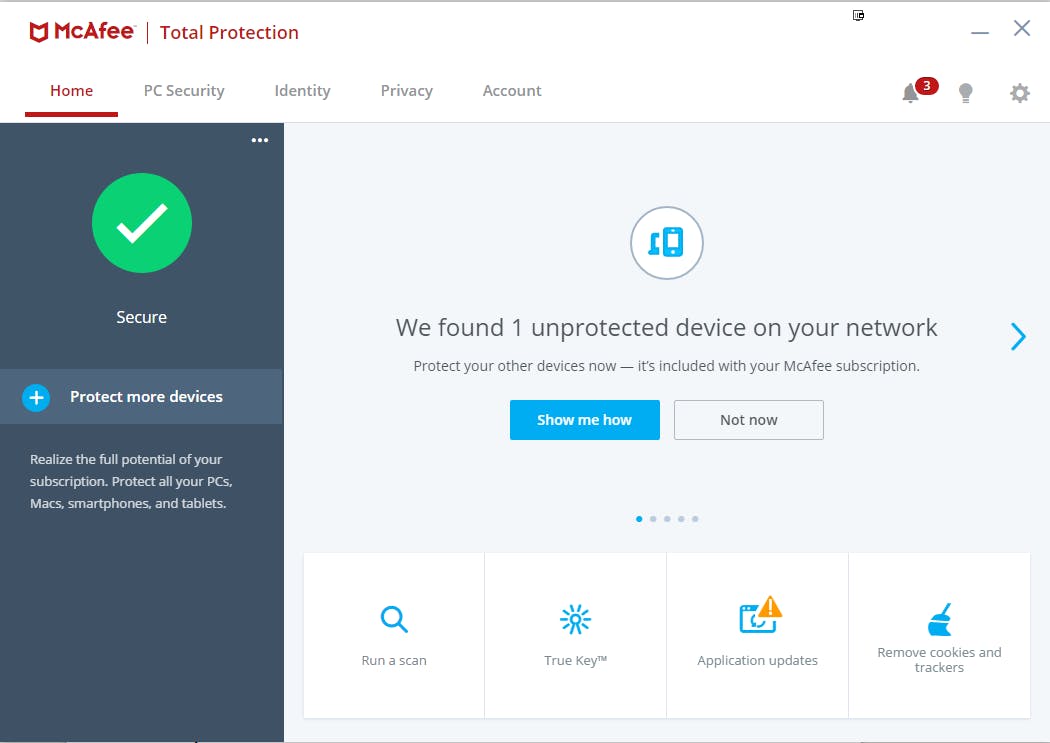Screen dimensions: 1050x743
Task: Click the plus icon beside Protect more devices
Action: (36, 398)
